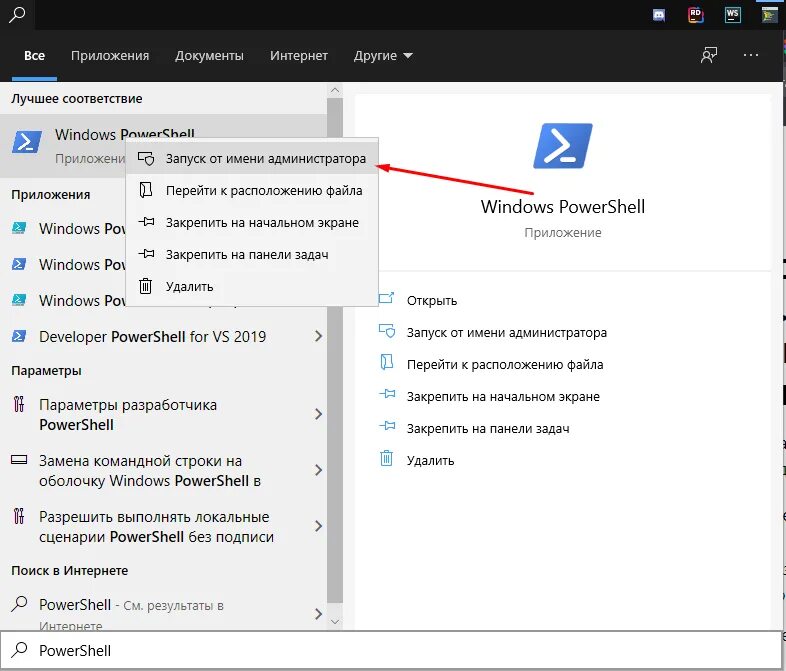Click the Параметры section header
Screen dimensions: 786x671
click(46, 371)
